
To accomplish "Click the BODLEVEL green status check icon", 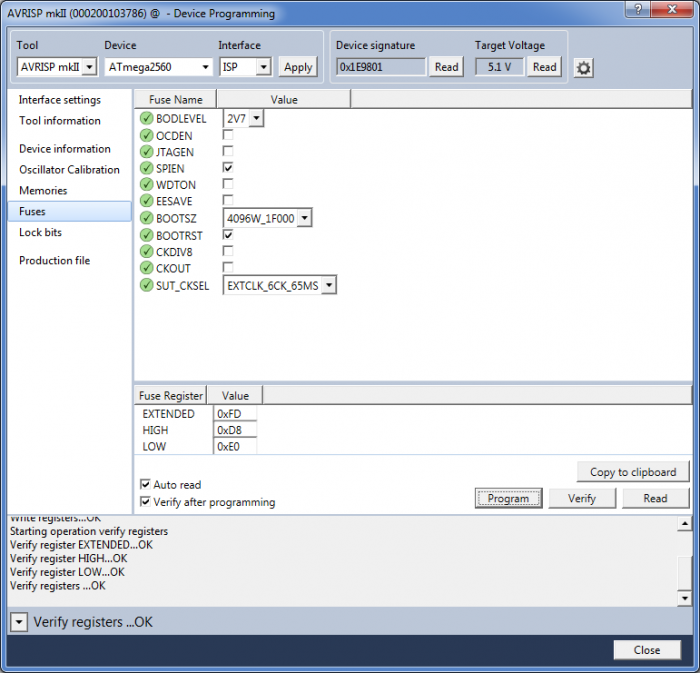I will (x=146, y=118).
